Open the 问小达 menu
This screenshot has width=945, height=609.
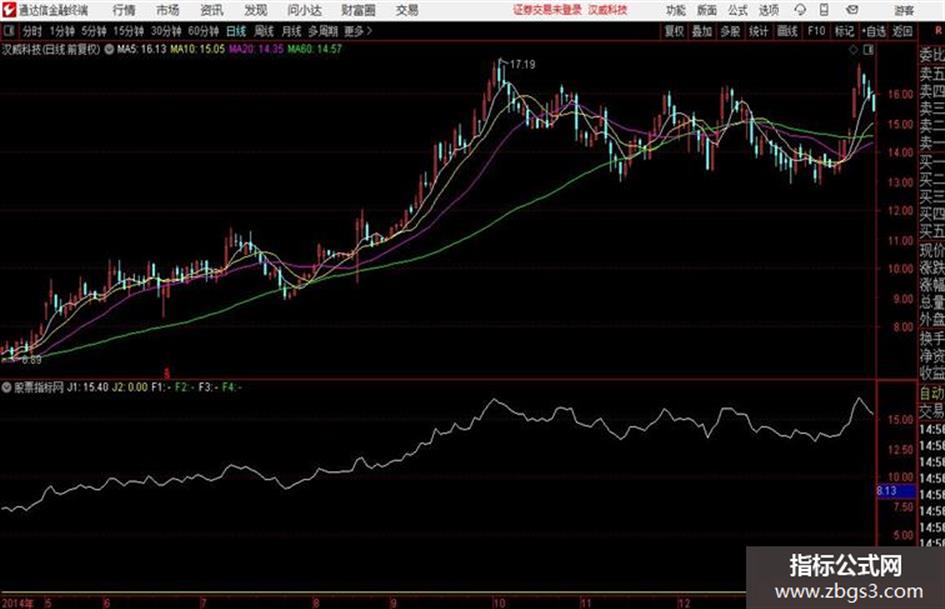(304, 10)
